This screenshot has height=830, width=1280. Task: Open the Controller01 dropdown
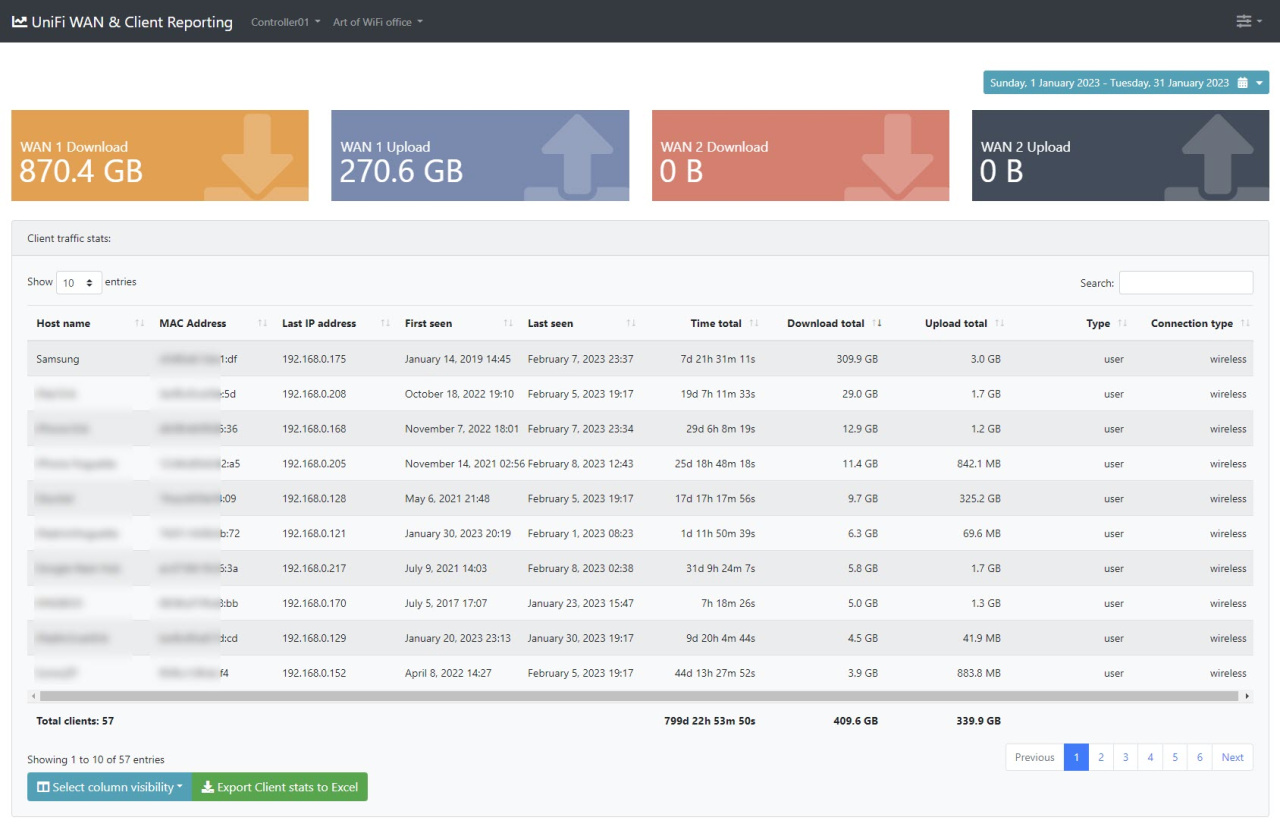285,22
